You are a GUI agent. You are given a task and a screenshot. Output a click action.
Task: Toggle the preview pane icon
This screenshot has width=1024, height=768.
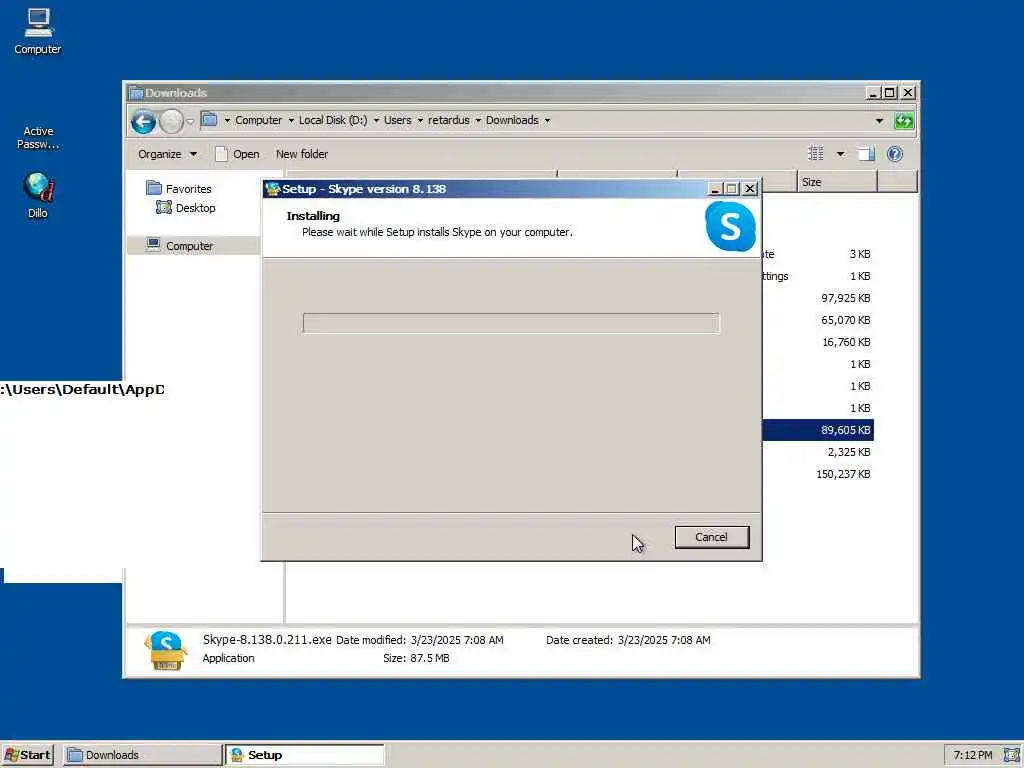[x=866, y=154]
